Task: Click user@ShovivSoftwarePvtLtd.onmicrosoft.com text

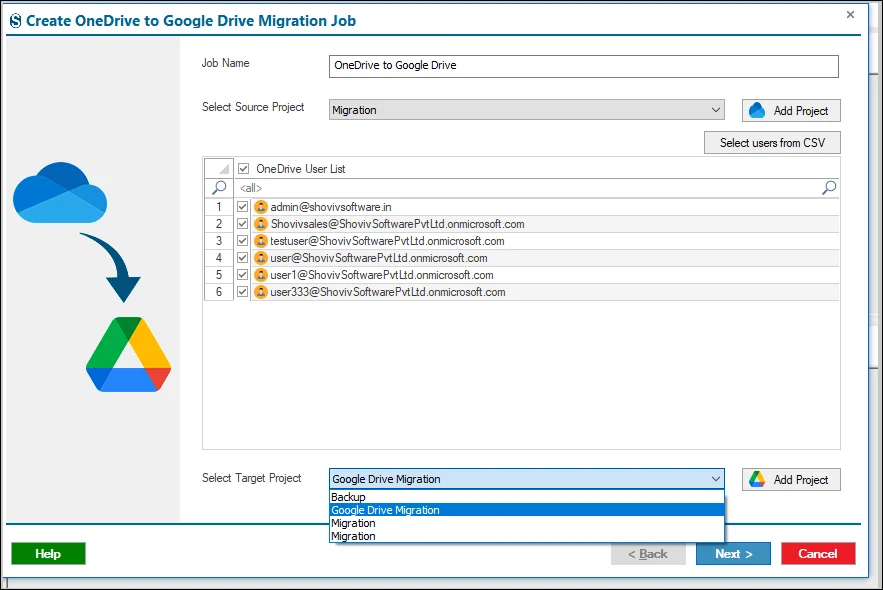Action: (379, 258)
